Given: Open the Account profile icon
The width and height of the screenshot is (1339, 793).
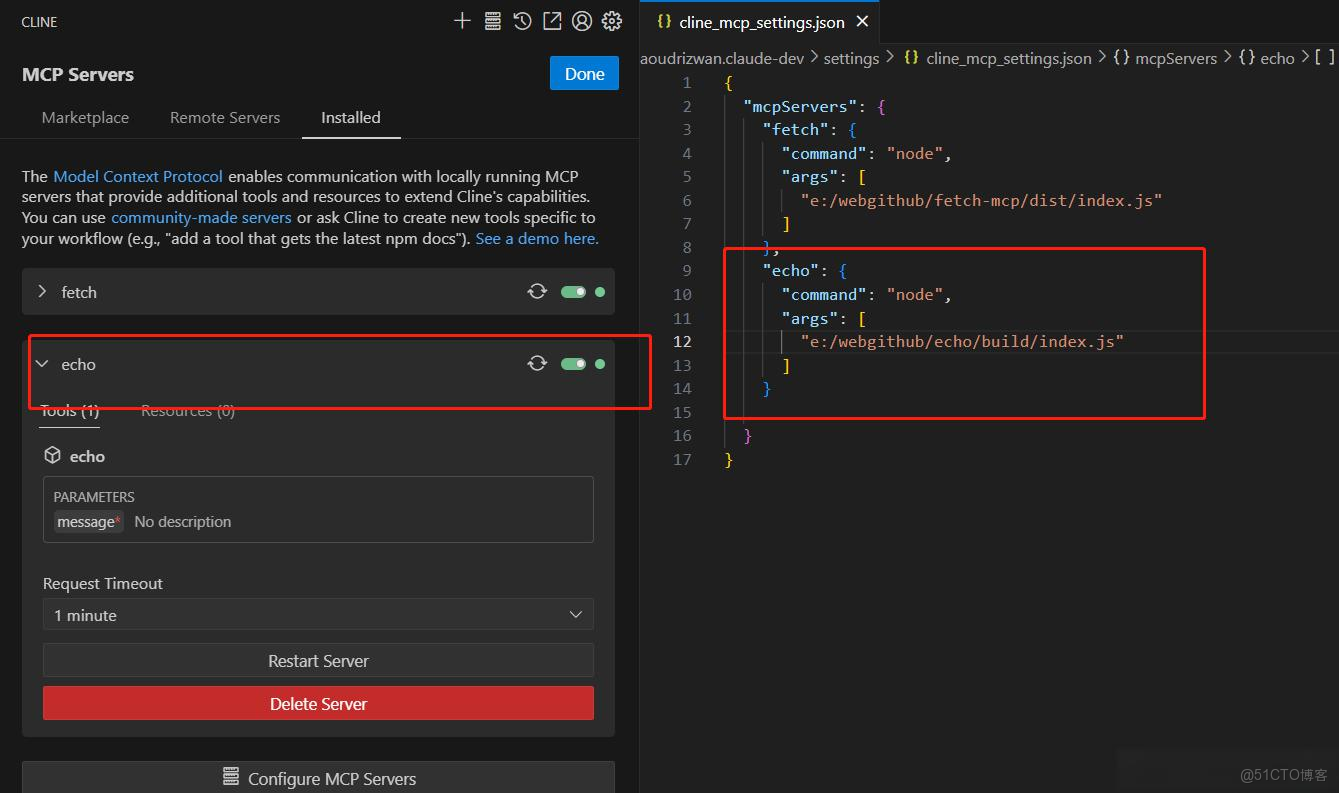Looking at the screenshot, I should [582, 21].
